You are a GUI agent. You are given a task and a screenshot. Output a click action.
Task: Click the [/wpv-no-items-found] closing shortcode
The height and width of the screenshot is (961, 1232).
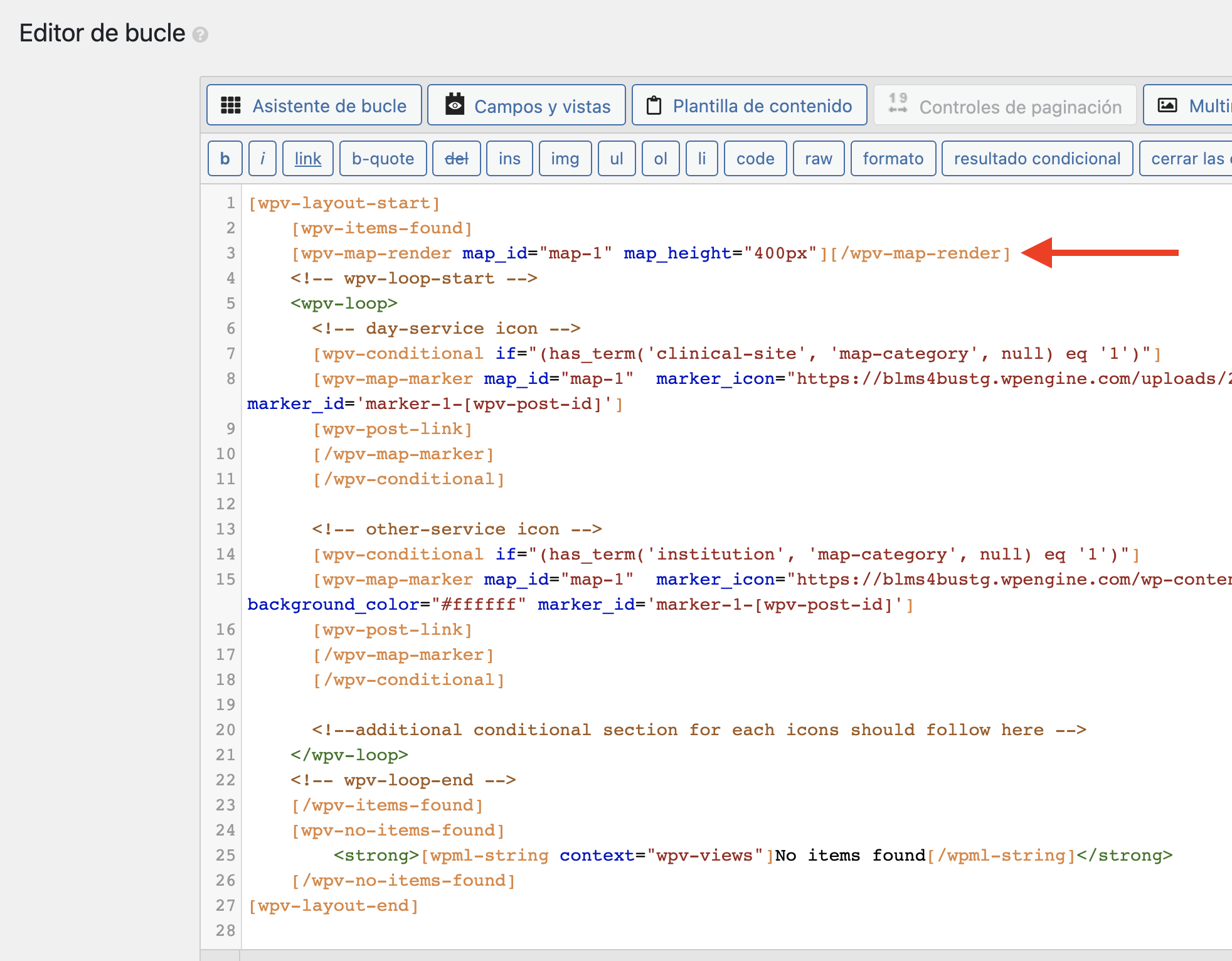click(x=403, y=881)
